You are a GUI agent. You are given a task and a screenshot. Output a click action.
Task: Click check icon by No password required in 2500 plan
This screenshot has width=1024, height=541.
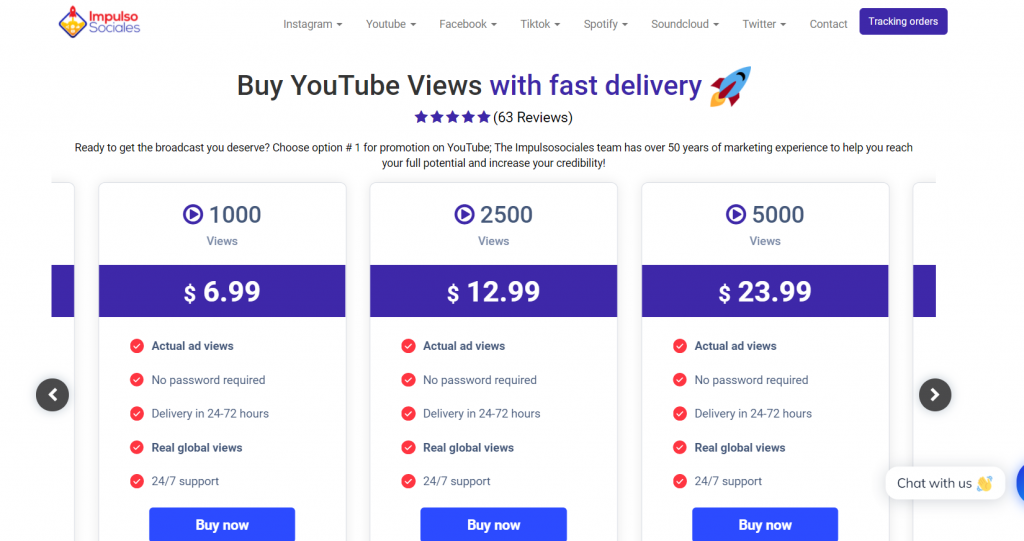[408, 380]
